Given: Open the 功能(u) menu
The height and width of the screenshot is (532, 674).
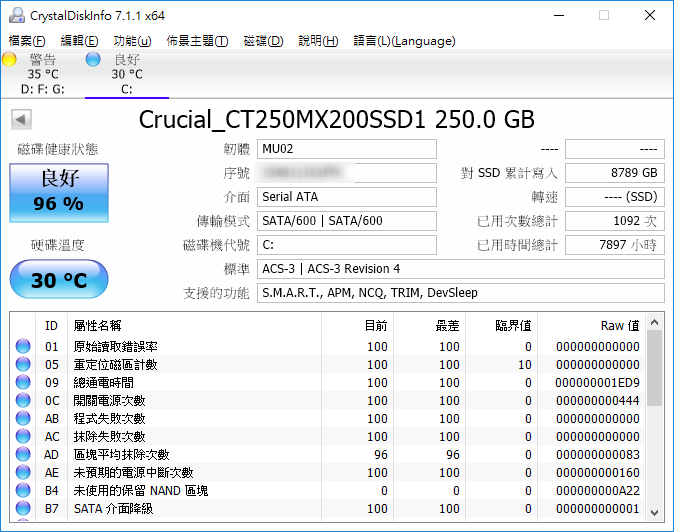Looking at the screenshot, I should [x=132, y=41].
